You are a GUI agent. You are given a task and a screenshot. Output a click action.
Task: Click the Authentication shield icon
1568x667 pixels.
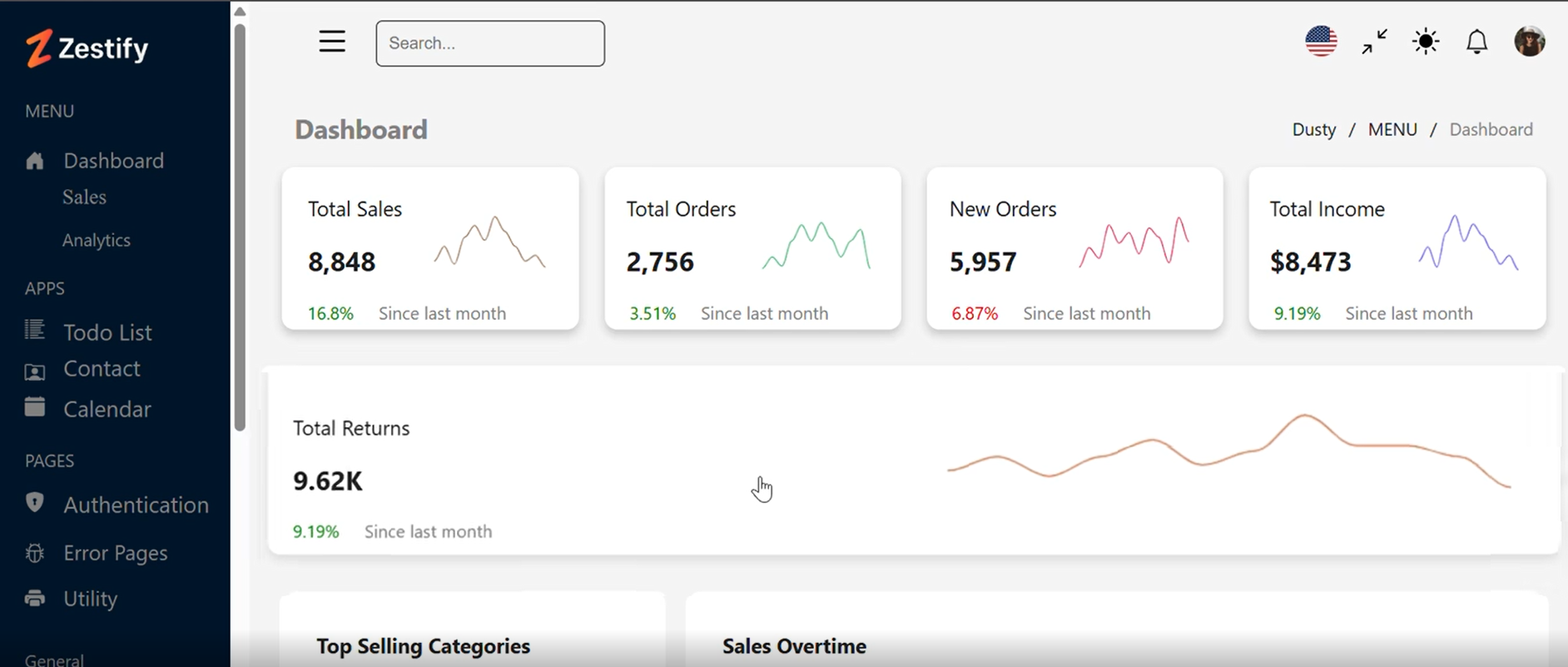[34, 503]
